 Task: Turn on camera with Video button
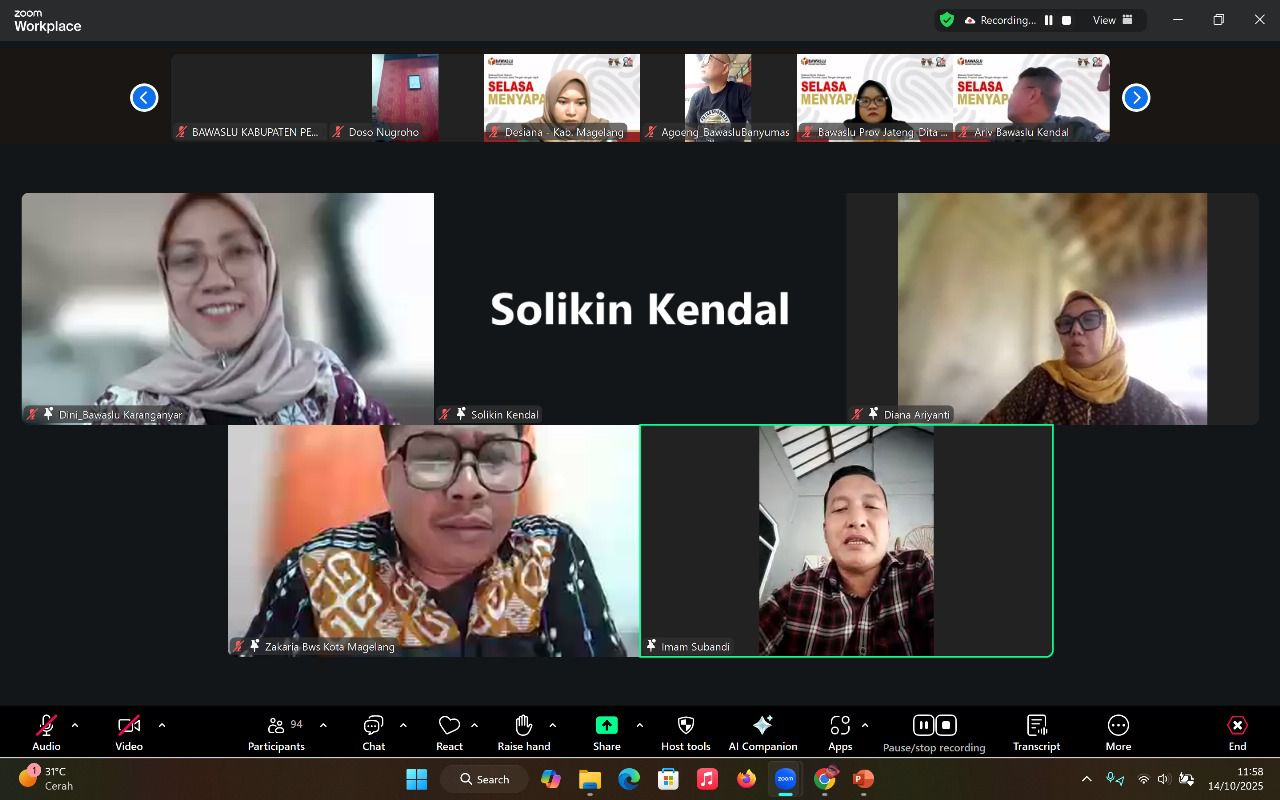click(129, 732)
